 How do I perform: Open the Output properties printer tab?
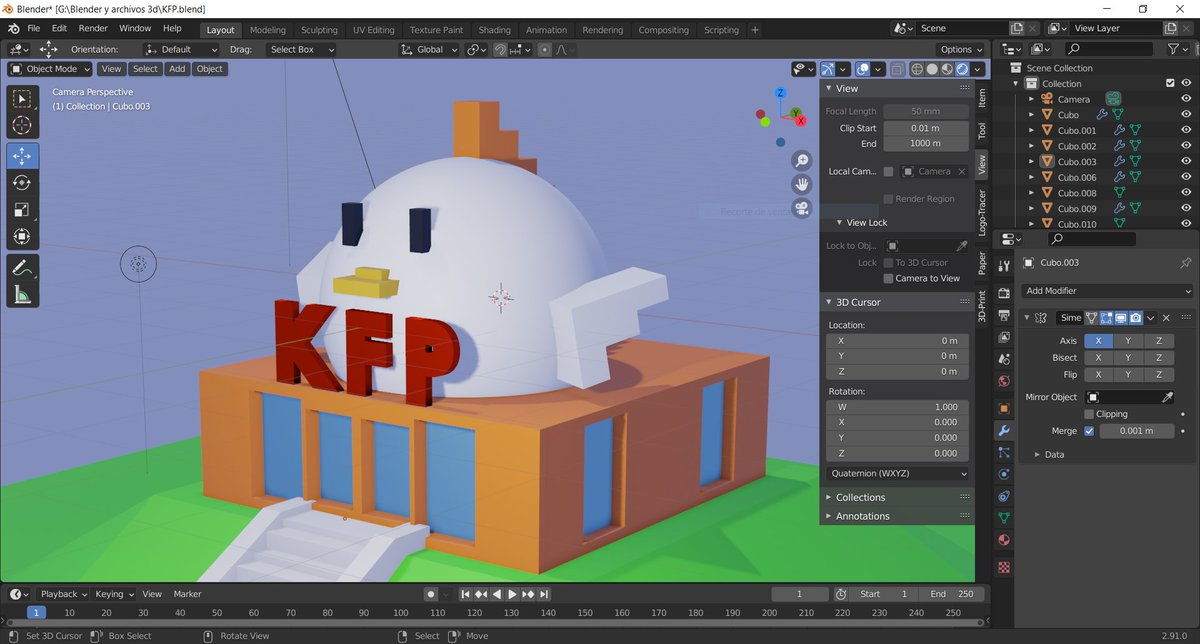(1004, 316)
